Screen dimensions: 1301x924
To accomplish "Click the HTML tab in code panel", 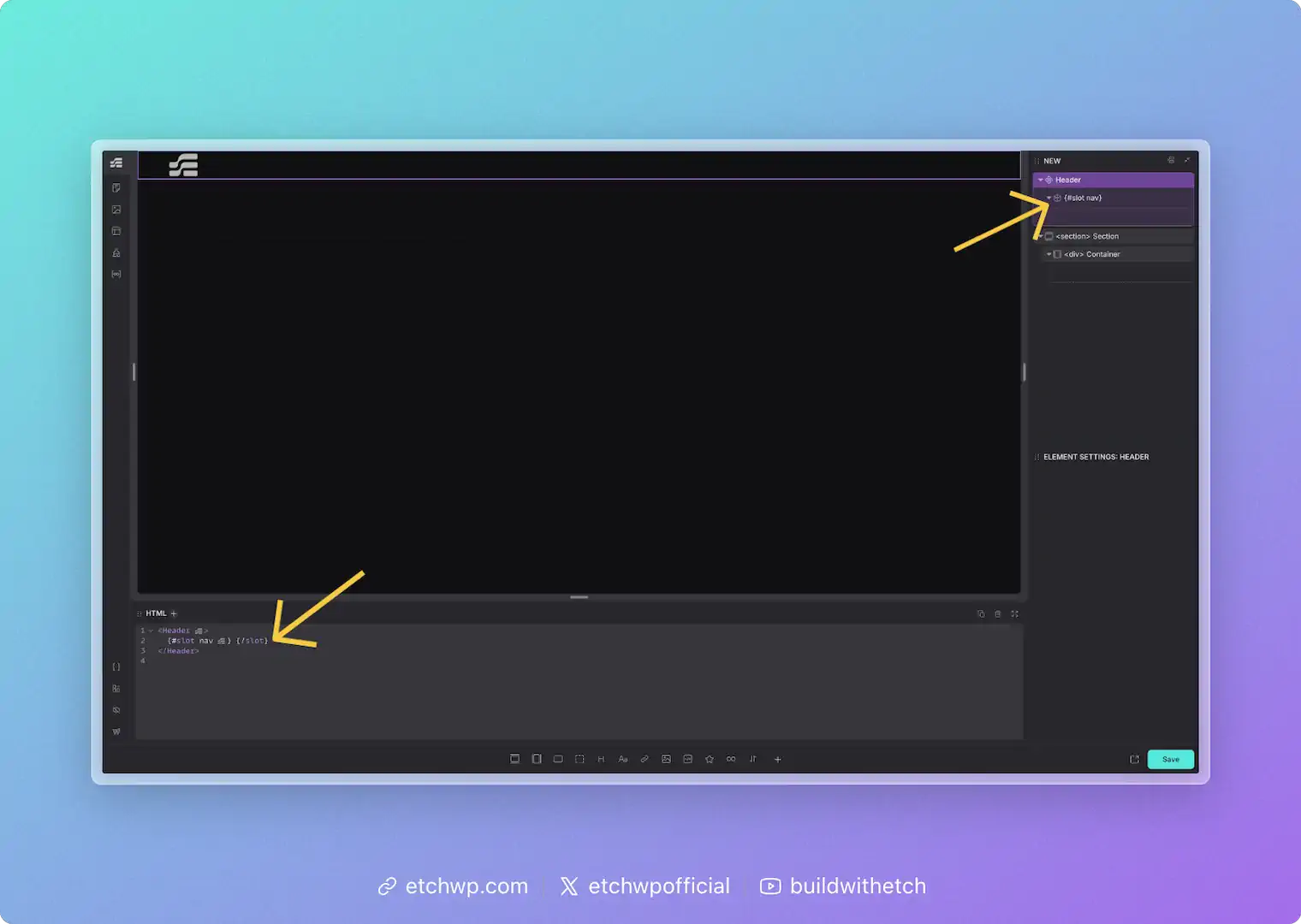I will [156, 613].
